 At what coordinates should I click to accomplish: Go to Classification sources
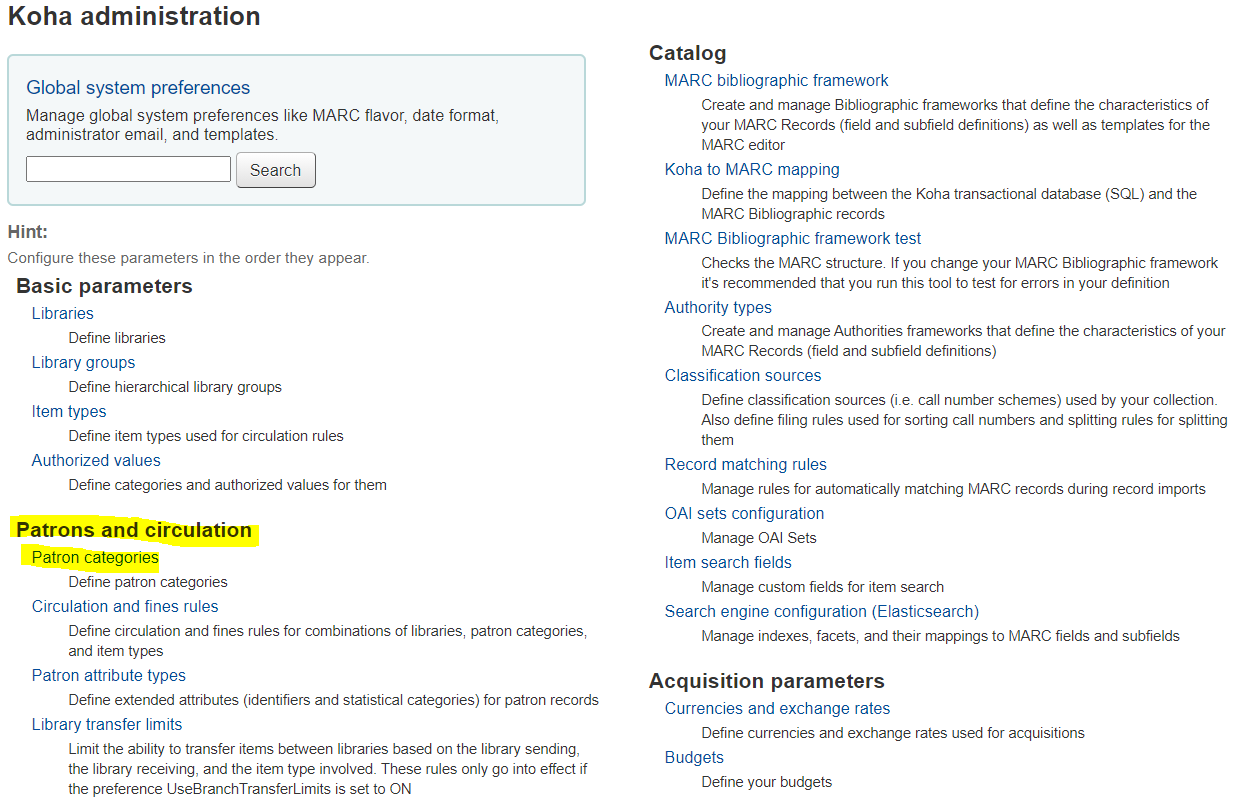[743, 375]
